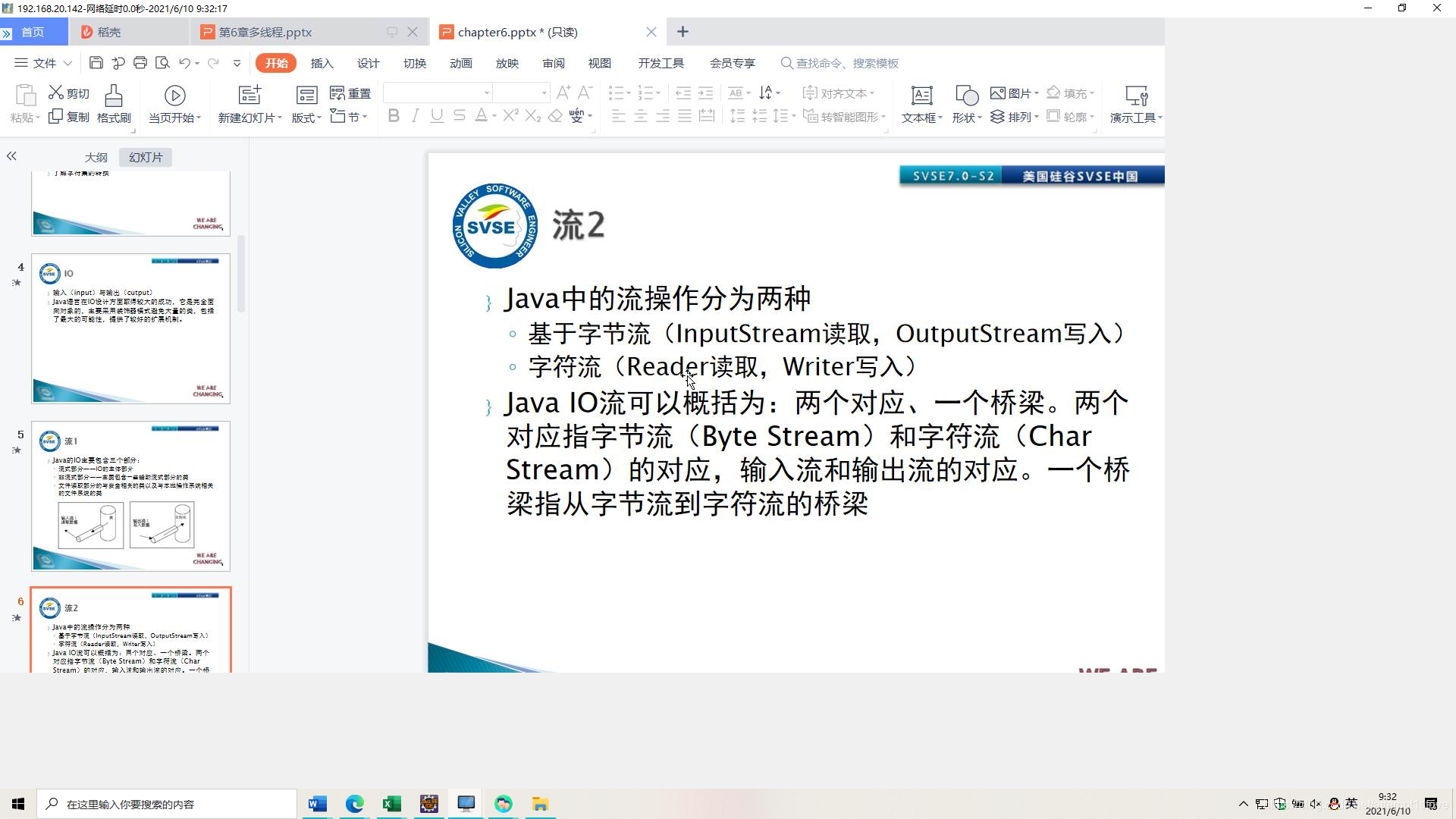This screenshot has width=1456, height=819.
Task: Open the Insert (插入) ribbon tab
Action: point(322,63)
